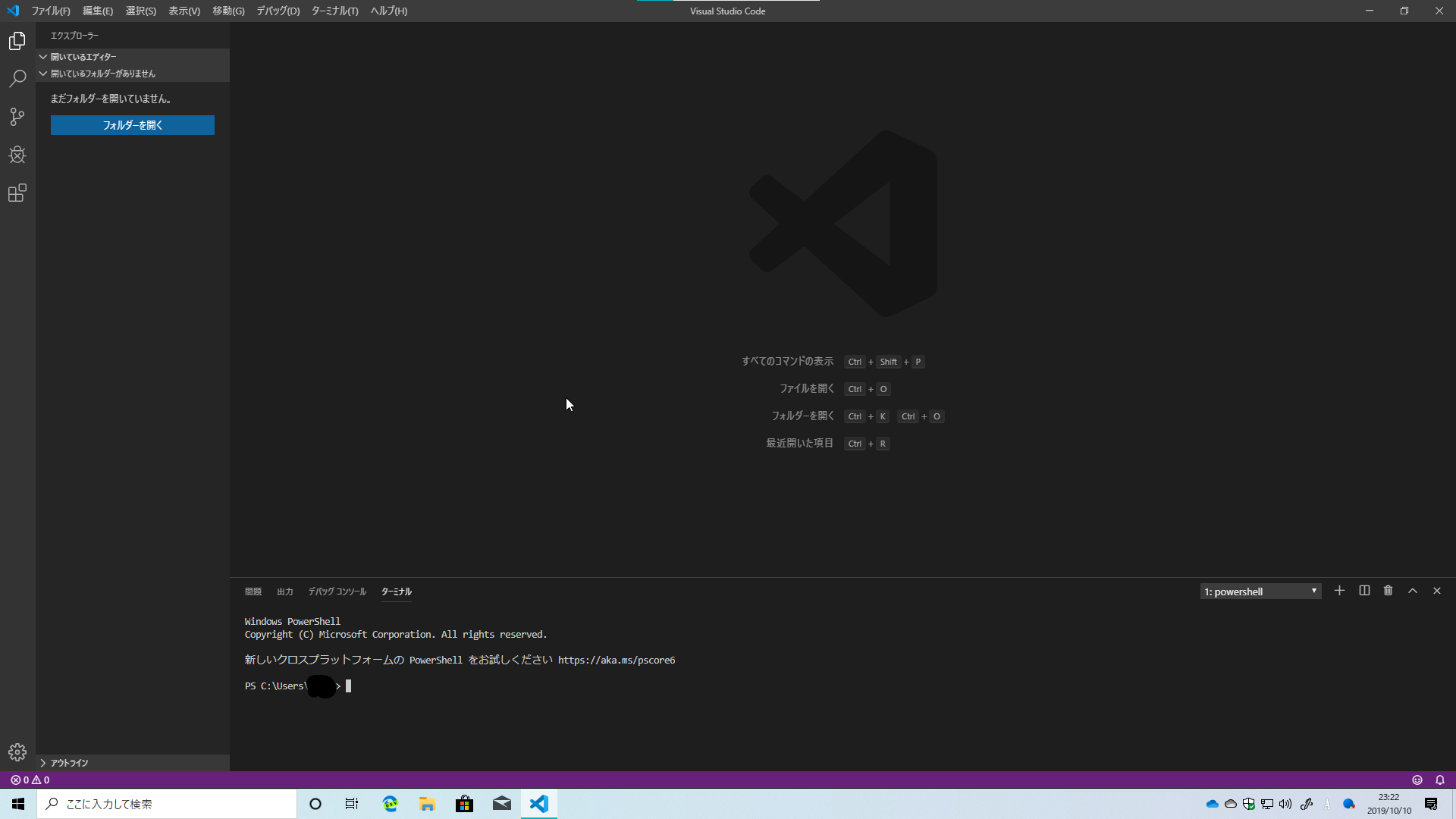Open the feedback smiley in status bar

coord(1417,780)
